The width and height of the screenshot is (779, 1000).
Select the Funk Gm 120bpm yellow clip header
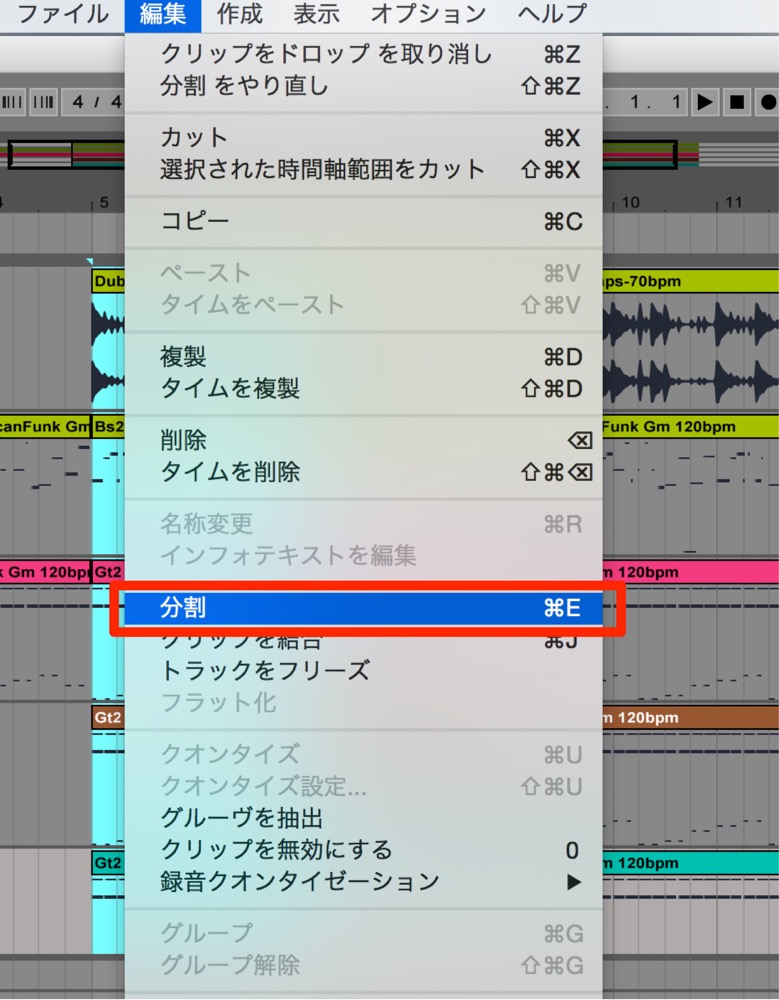coord(690,427)
